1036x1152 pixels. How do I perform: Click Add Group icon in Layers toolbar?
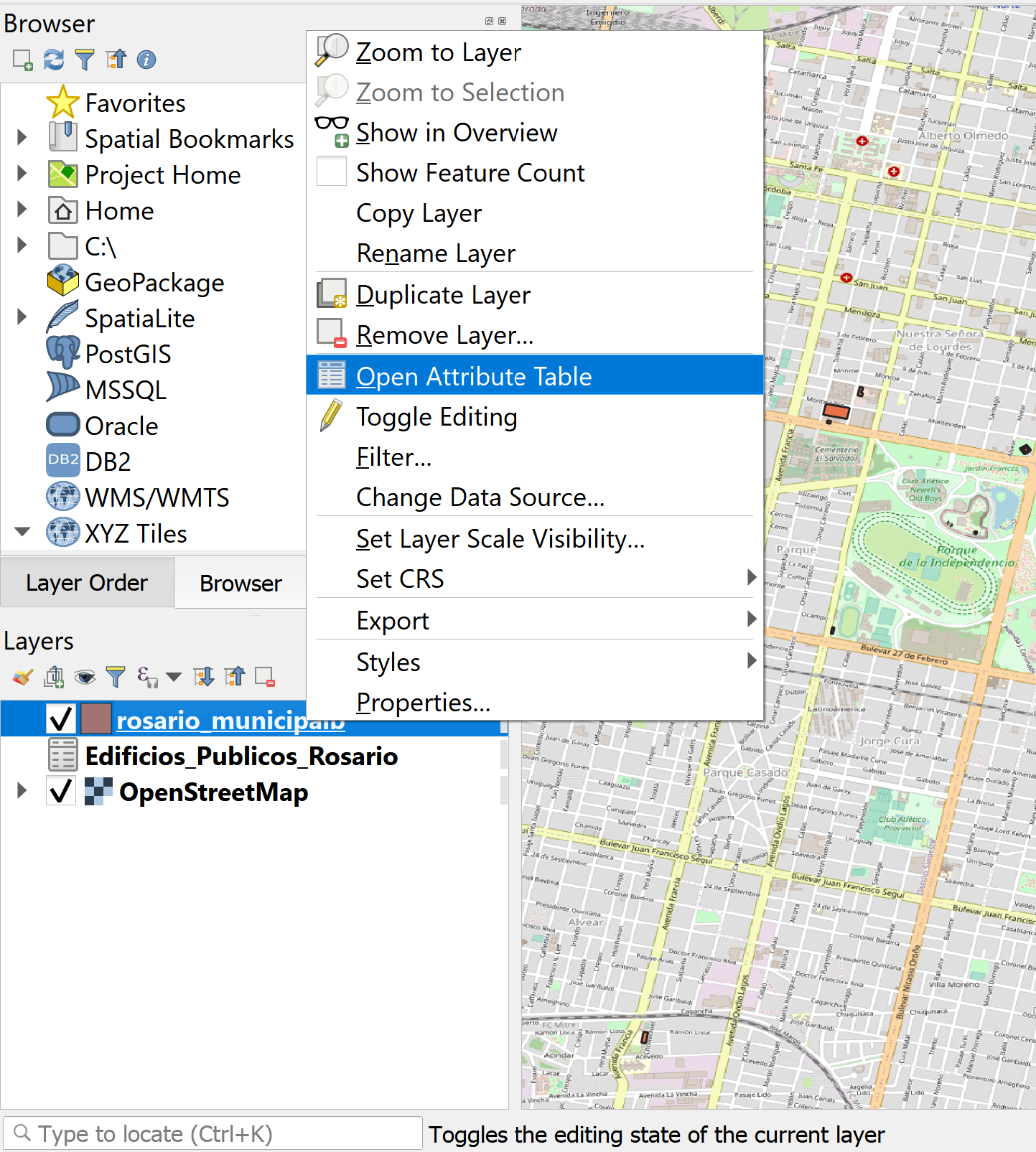point(54,676)
